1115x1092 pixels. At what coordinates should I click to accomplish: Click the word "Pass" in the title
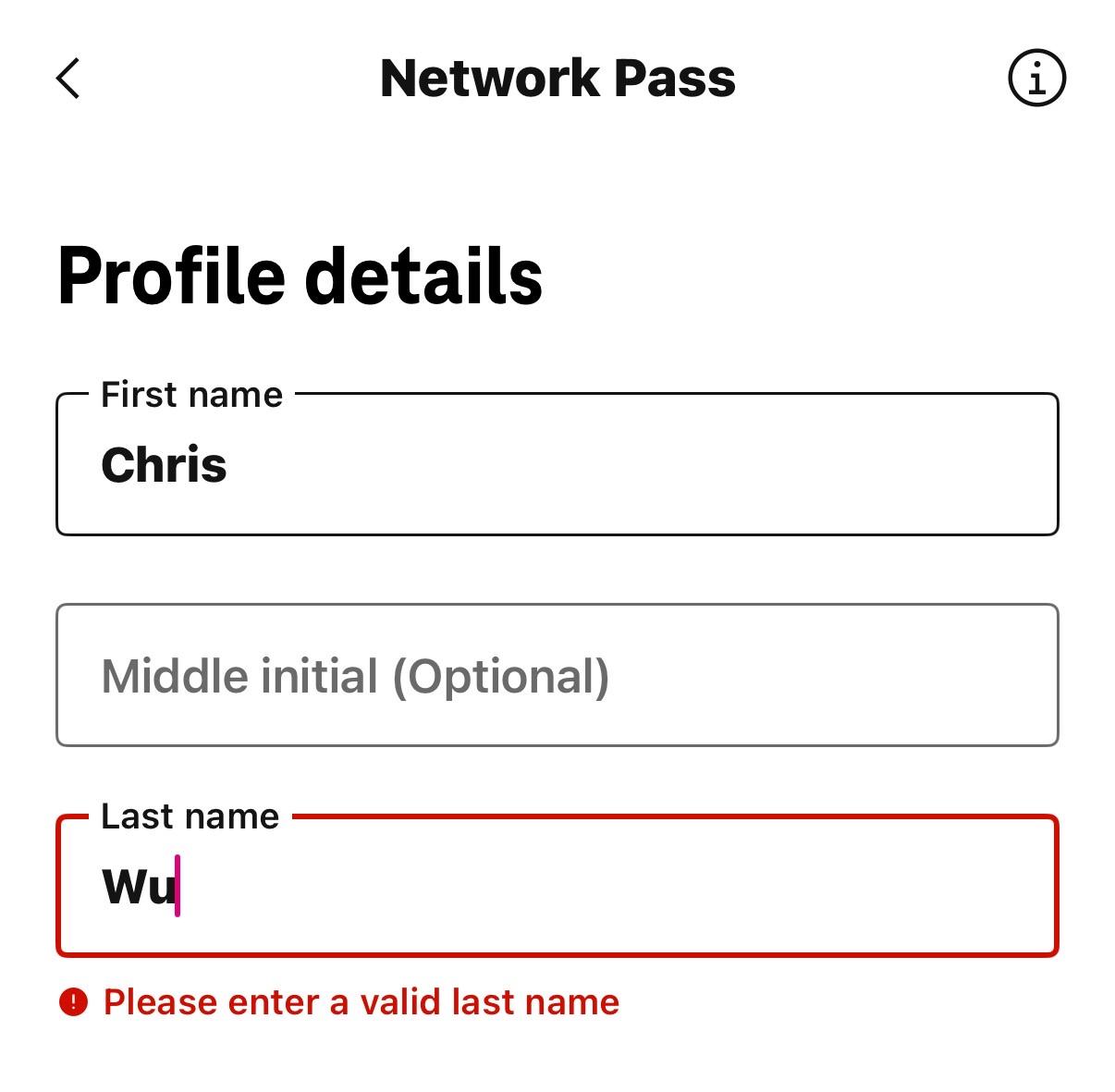click(675, 79)
